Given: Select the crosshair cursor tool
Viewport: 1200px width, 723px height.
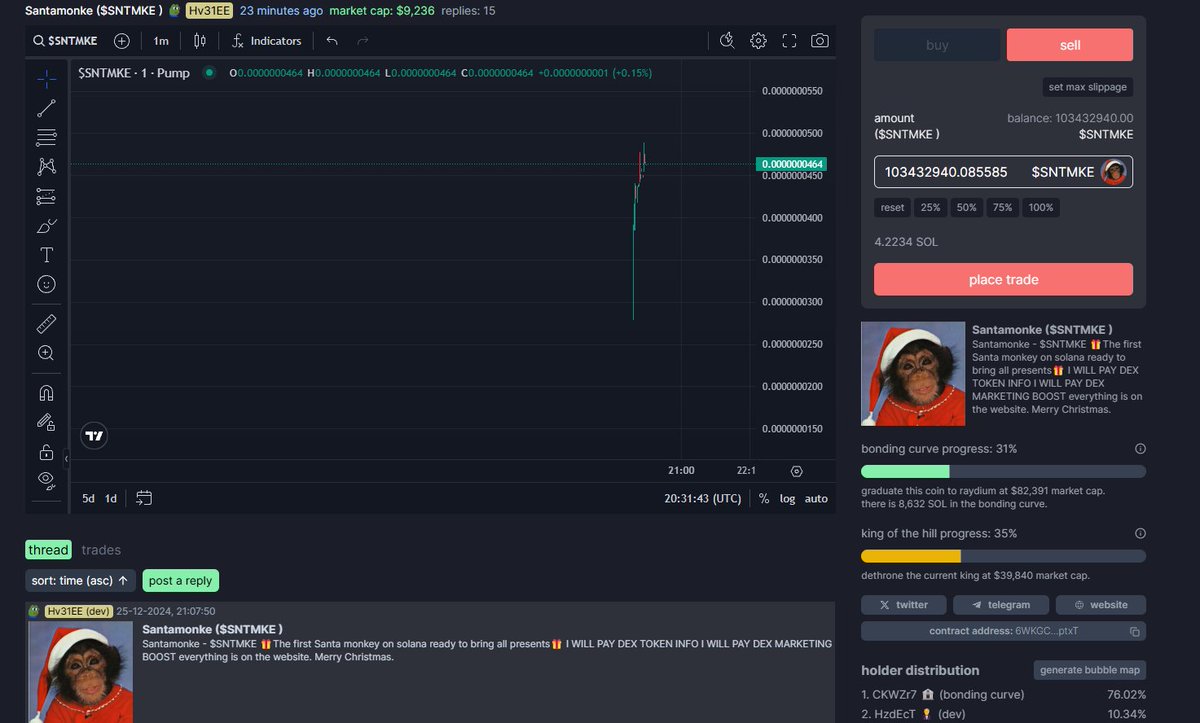Looking at the screenshot, I should point(46,79).
